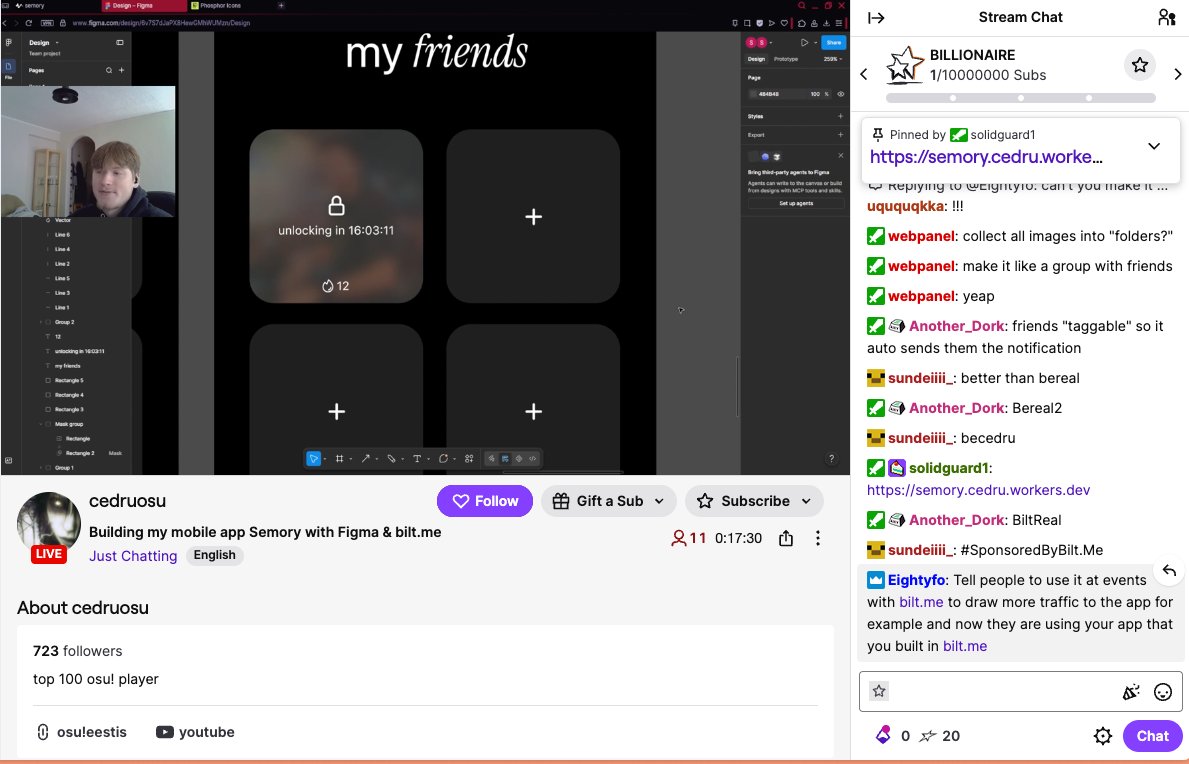This screenshot has width=1189, height=764.
Task: Select the Text tool in Figma toolbar
Action: (x=416, y=459)
